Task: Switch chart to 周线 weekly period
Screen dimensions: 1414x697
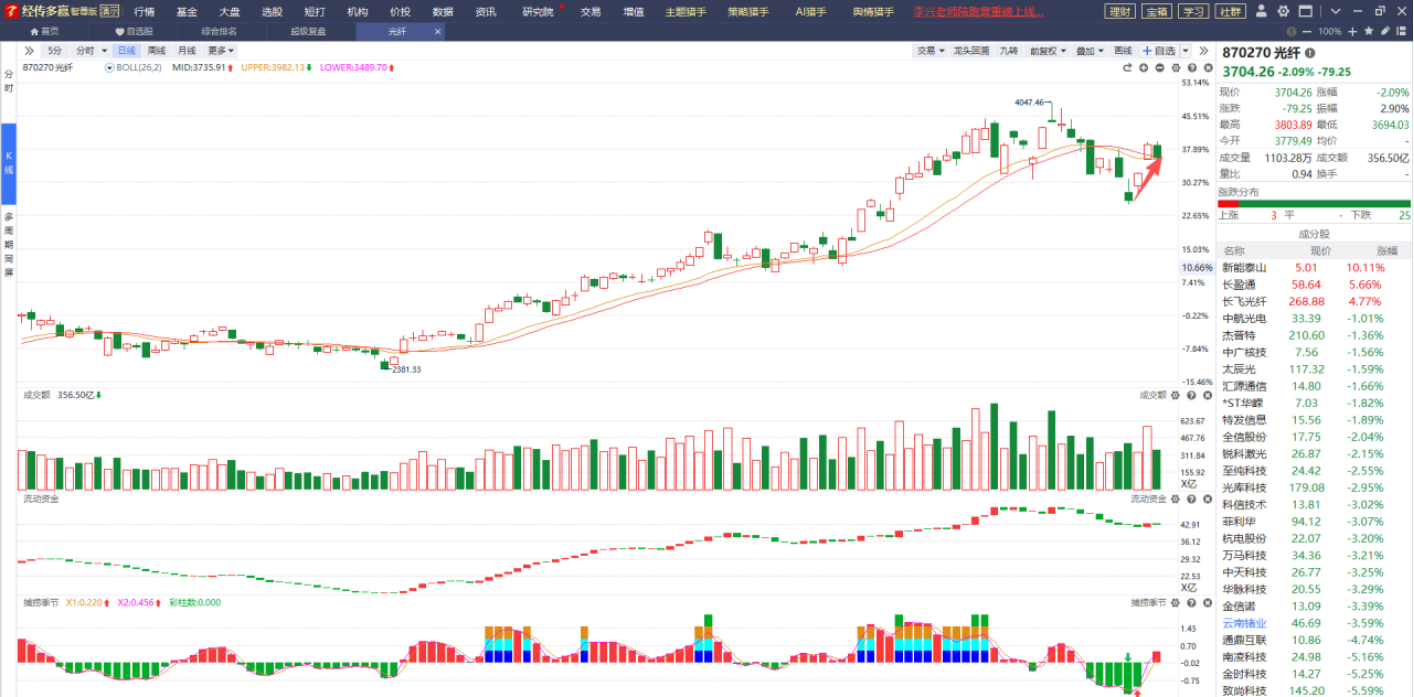Action: (x=157, y=51)
